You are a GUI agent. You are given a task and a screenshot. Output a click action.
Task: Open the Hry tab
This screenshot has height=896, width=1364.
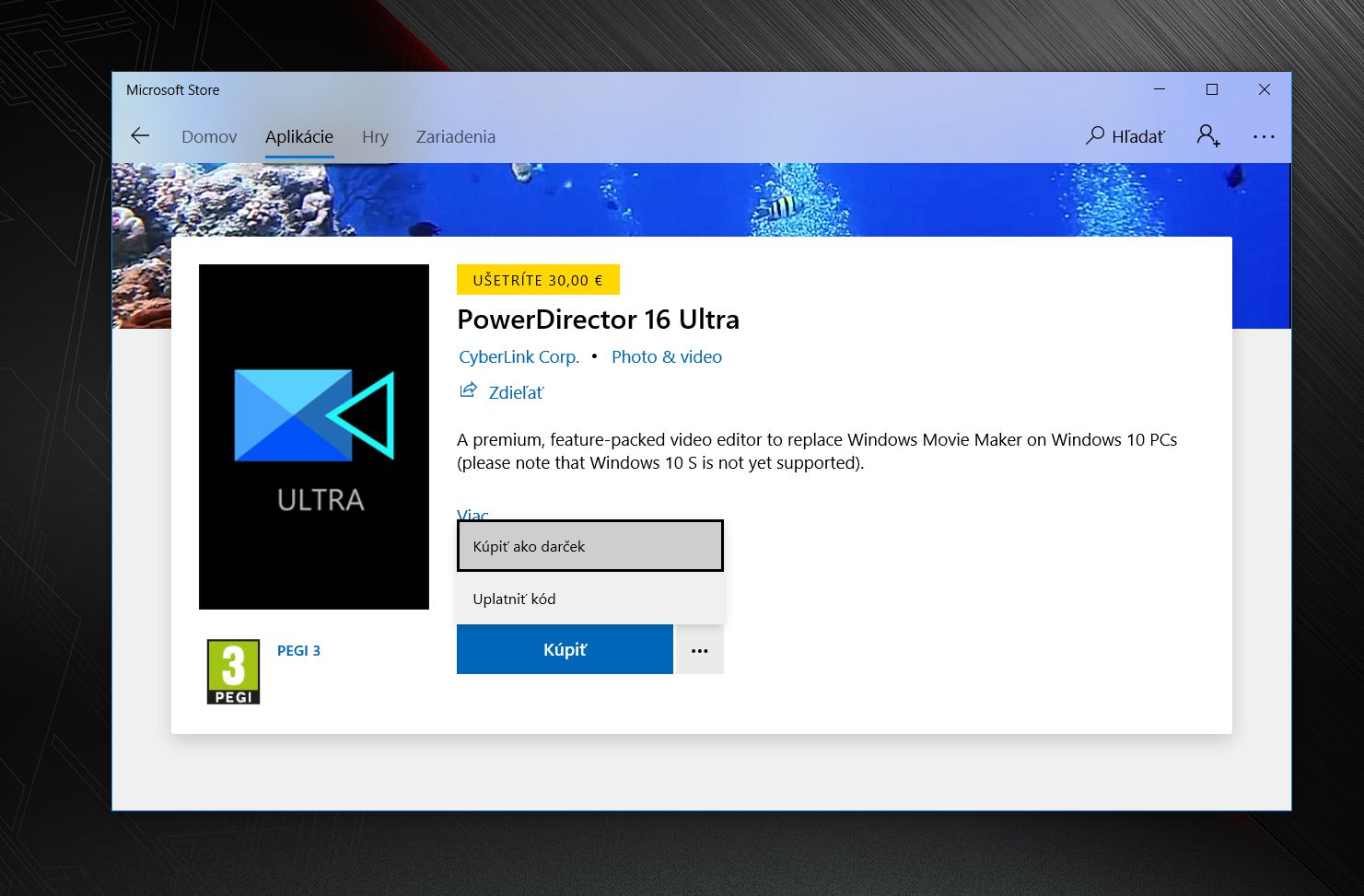click(375, 136)
